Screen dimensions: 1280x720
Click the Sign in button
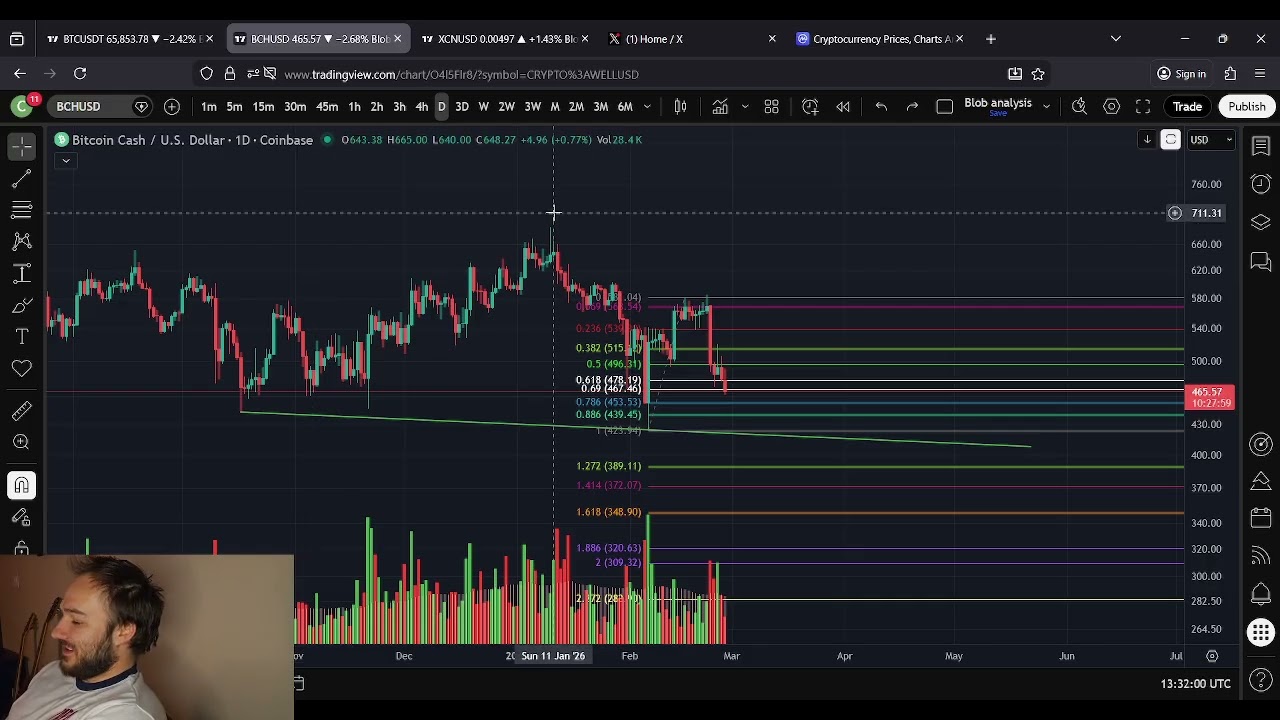click(1181, 74)
